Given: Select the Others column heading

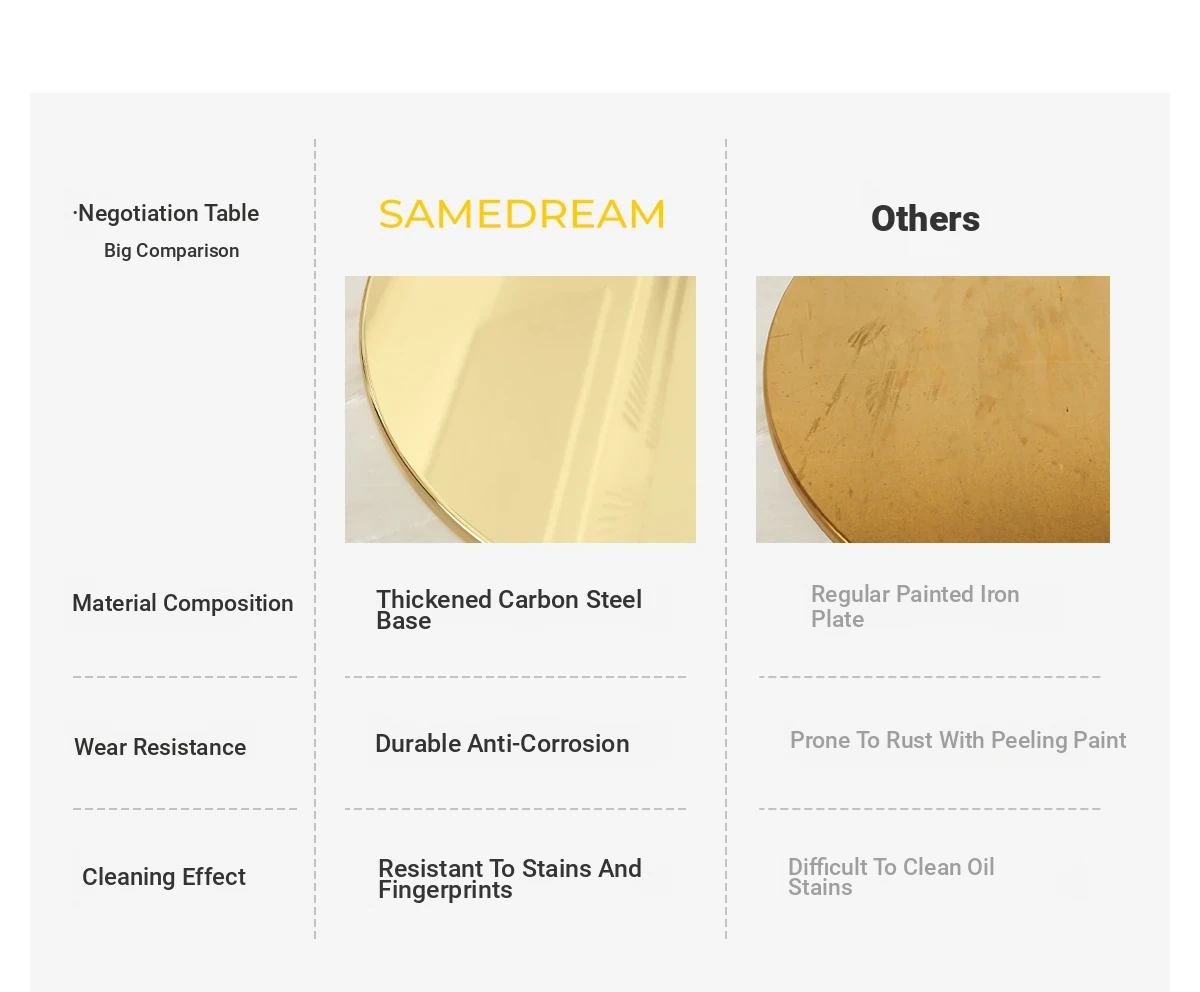Looking at the screenshot, I should pos(925,218).
